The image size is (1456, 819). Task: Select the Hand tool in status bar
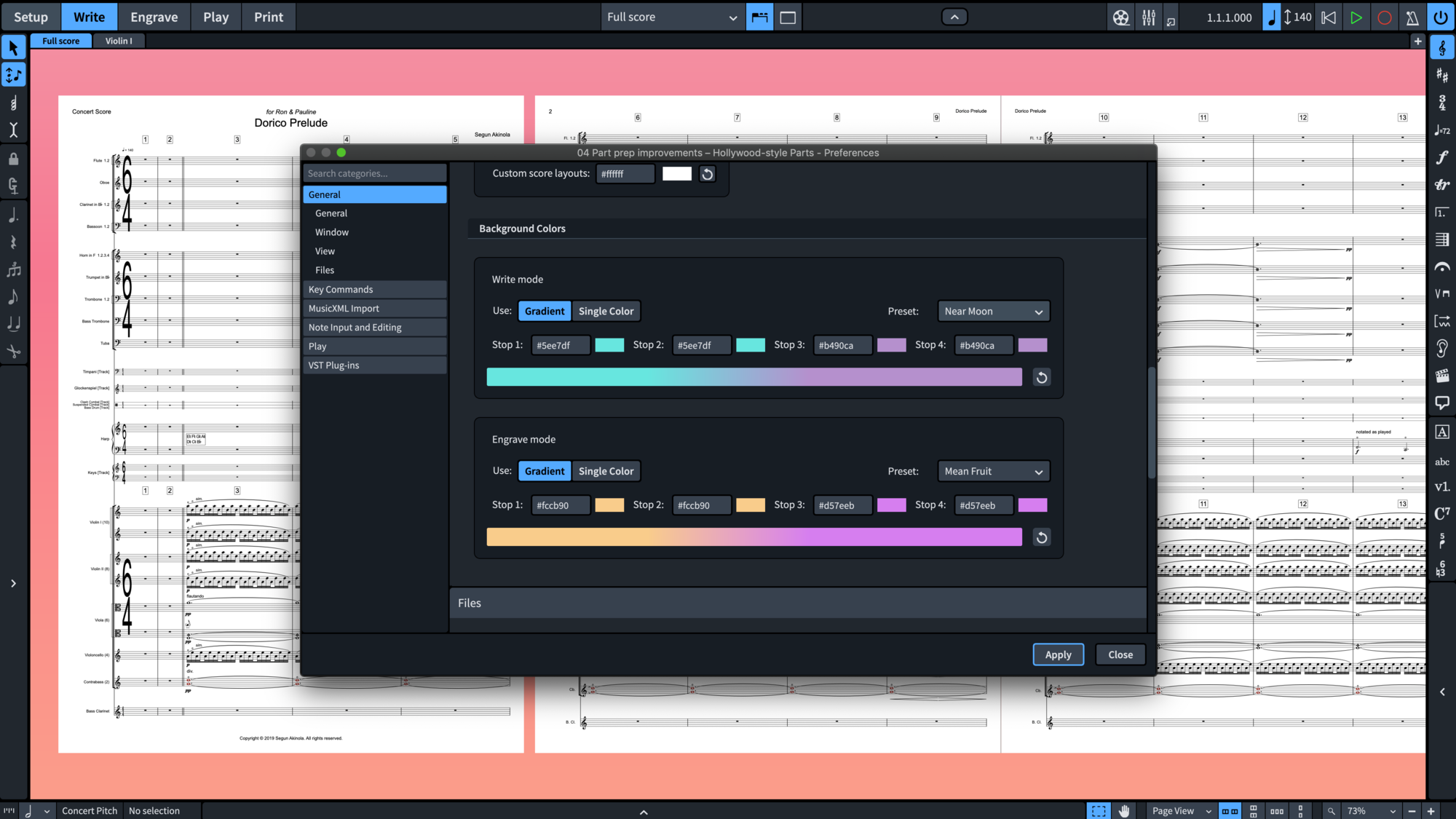pos(1124,810)
